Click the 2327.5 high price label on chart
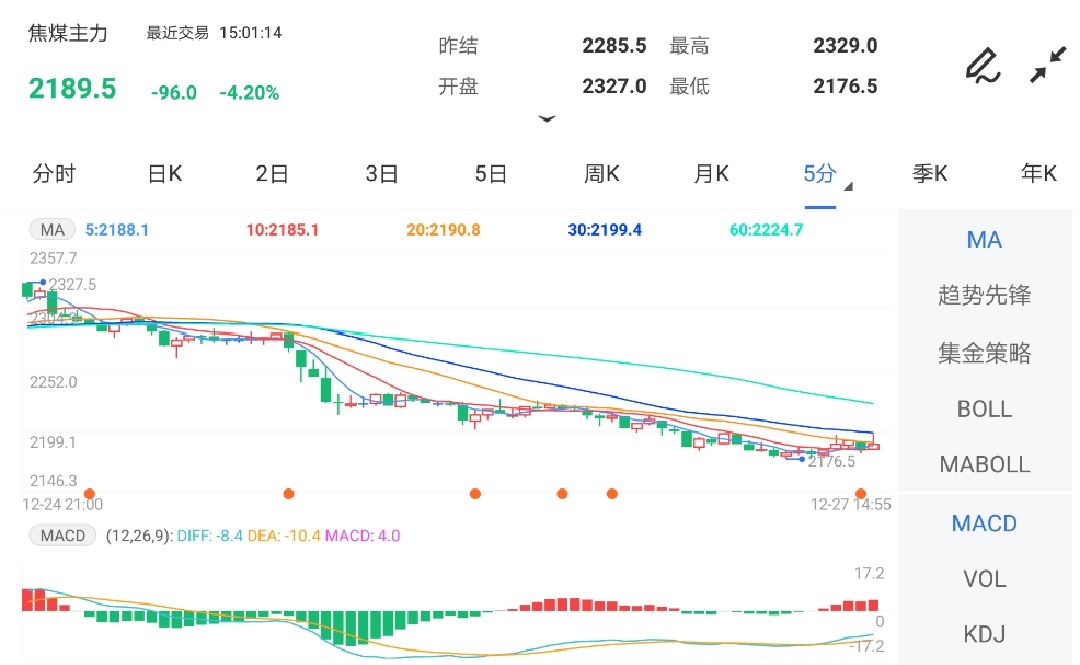This screenshot has width=1080, height=665. 72,285
